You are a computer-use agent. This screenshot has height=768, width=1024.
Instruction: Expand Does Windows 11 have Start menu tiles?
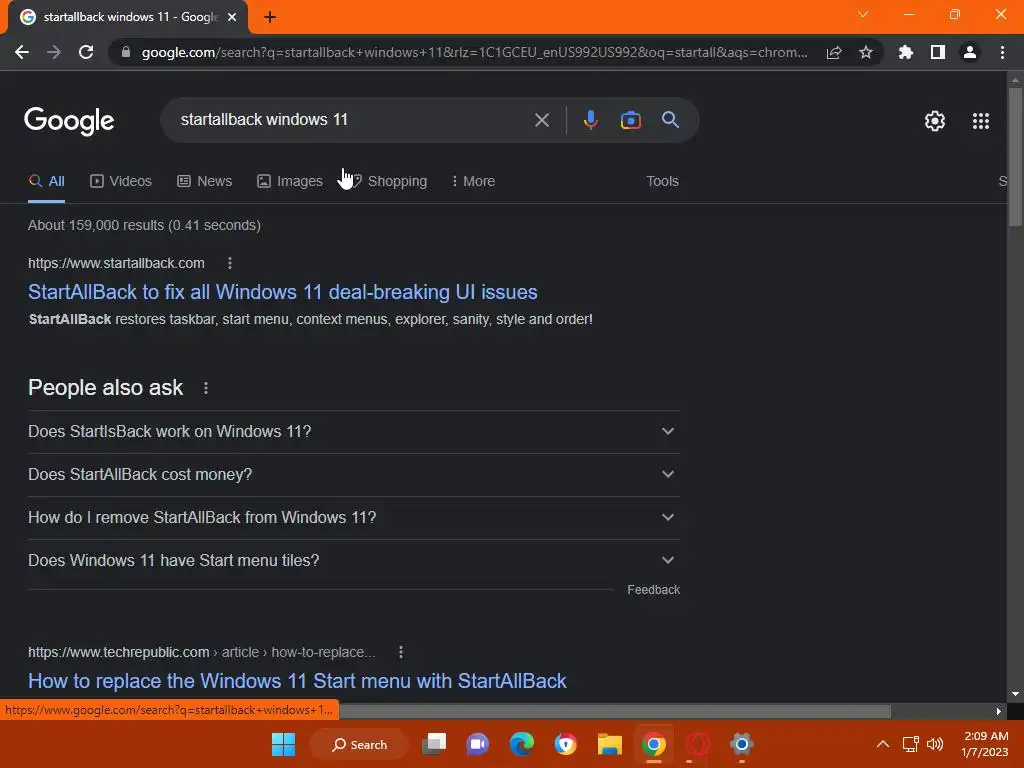pyautogui.click(x=354, y=560)
